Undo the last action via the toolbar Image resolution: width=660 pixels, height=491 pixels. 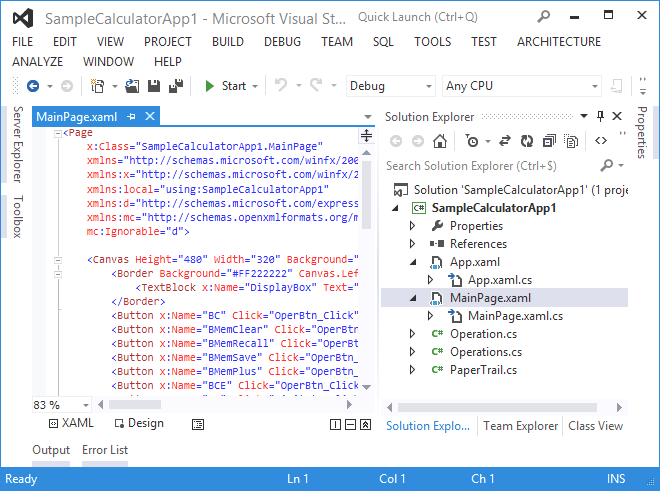281,85
